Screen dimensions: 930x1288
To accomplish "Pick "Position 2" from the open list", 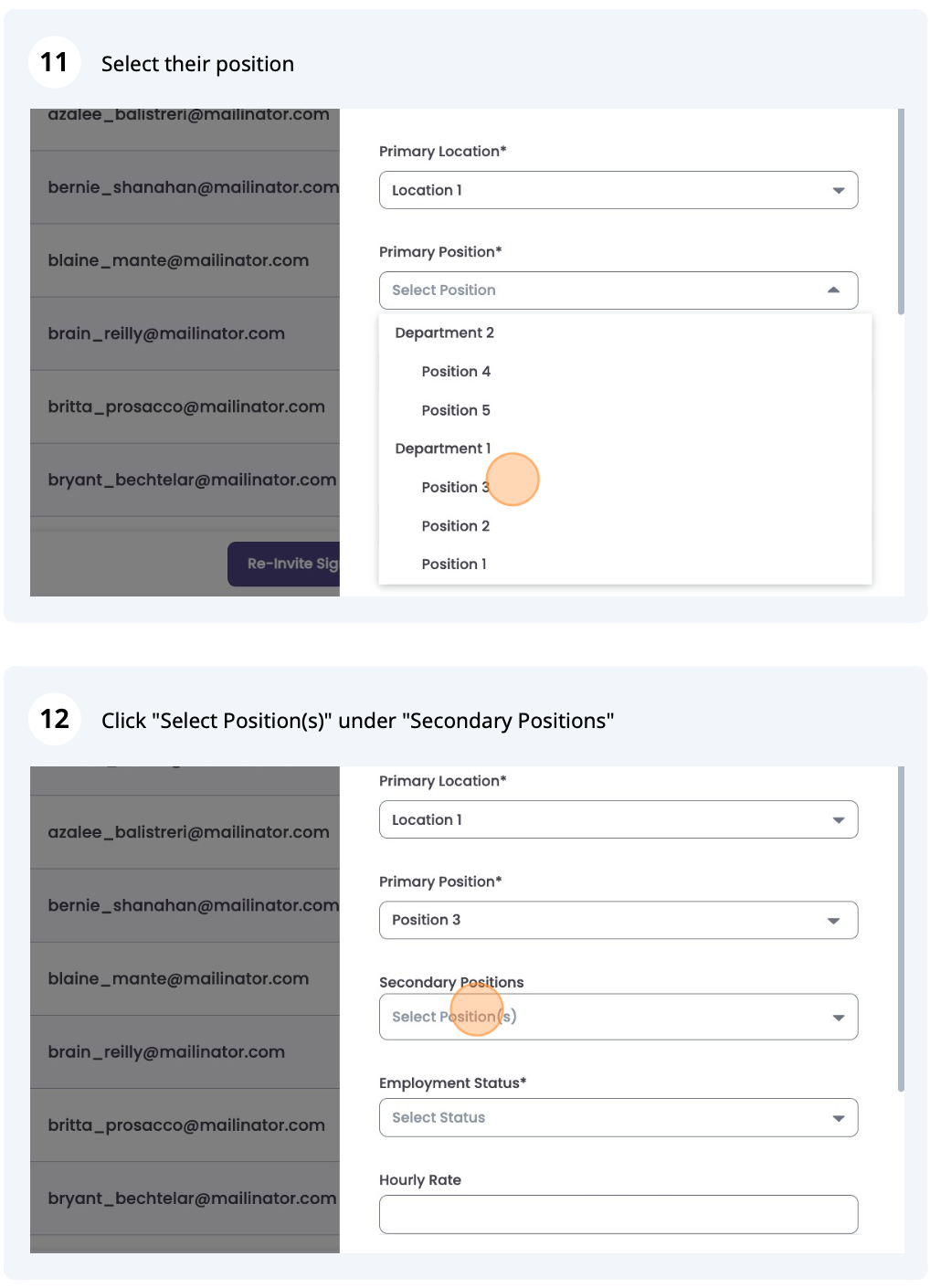I will click(x=456, y=526).
